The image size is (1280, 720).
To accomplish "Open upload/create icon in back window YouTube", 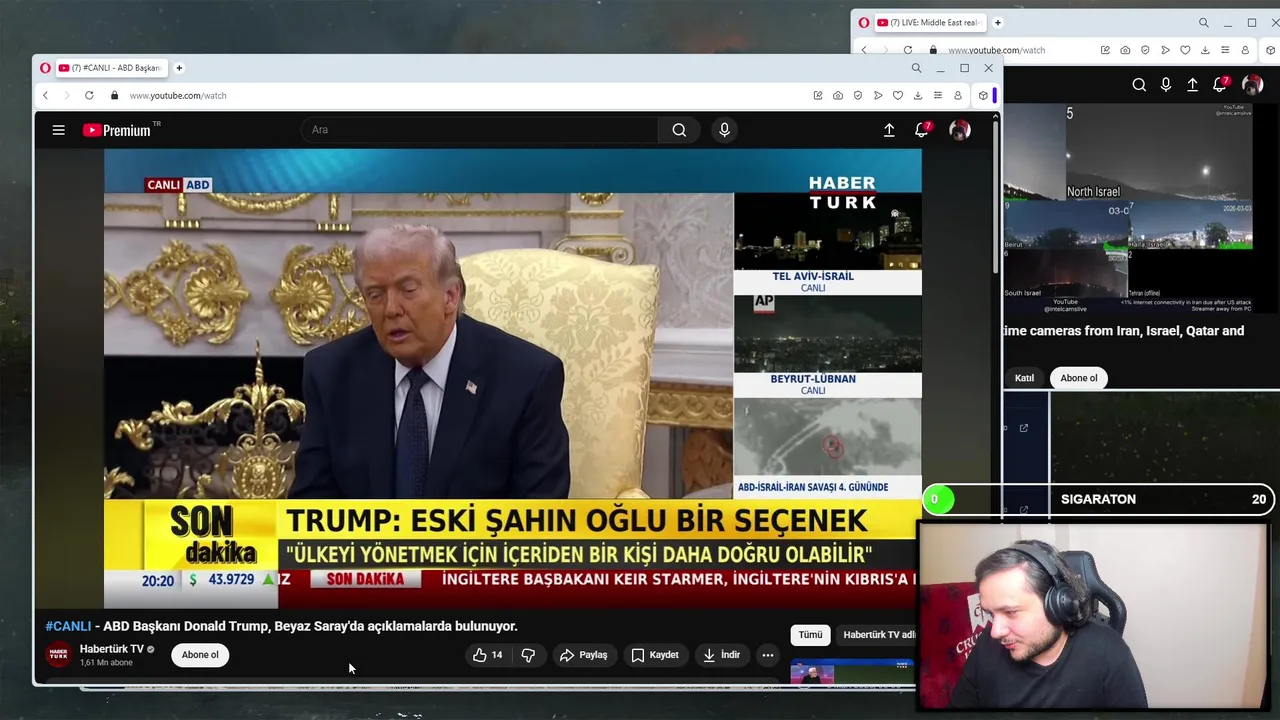I will 1193,85.
